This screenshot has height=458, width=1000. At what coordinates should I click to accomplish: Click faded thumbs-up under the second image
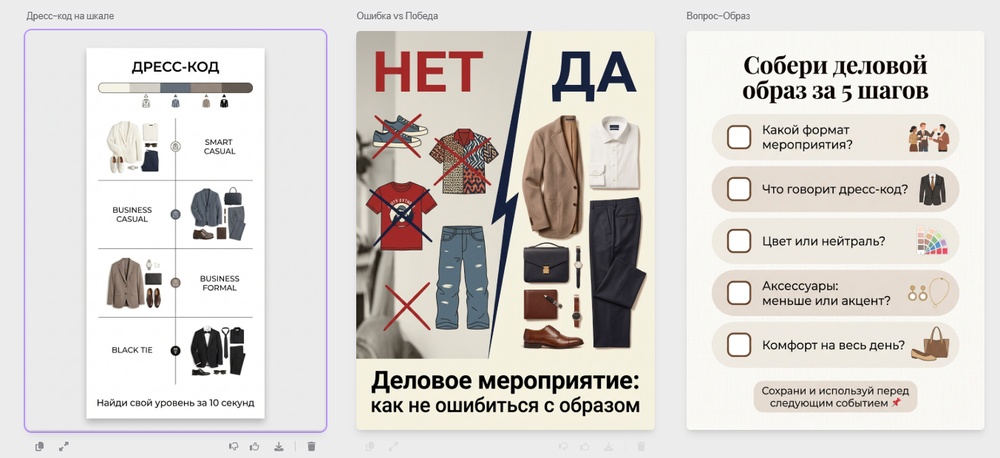coord(585,447)
